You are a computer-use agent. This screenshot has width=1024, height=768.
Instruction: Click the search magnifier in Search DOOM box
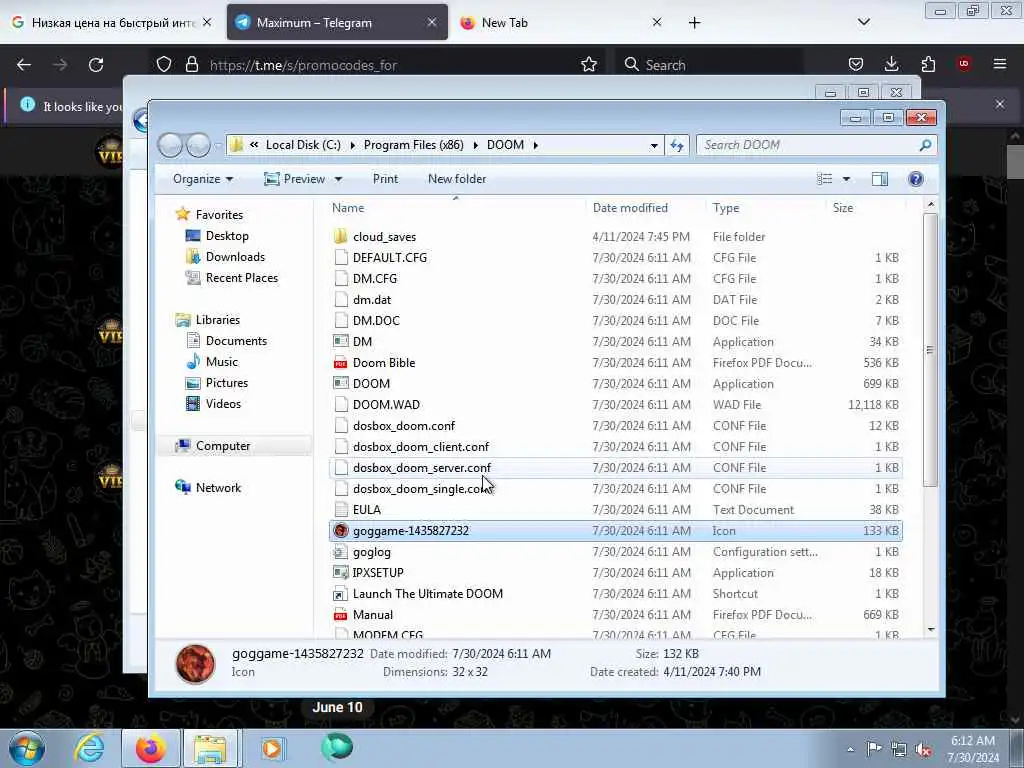(x=925, y=145)
